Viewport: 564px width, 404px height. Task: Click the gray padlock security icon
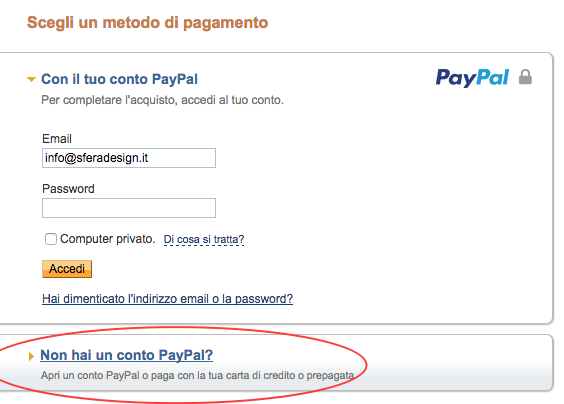[x=525, y=77]
